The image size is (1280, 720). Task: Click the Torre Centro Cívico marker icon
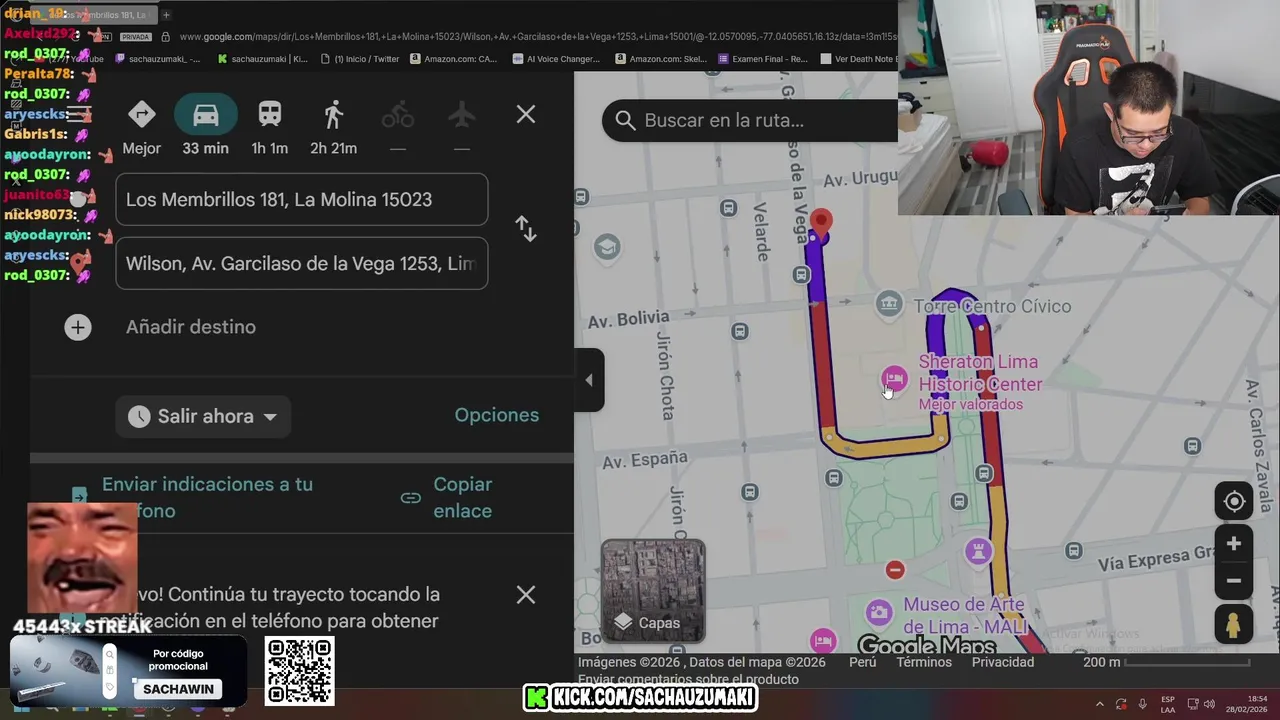[x=889, y=304]
